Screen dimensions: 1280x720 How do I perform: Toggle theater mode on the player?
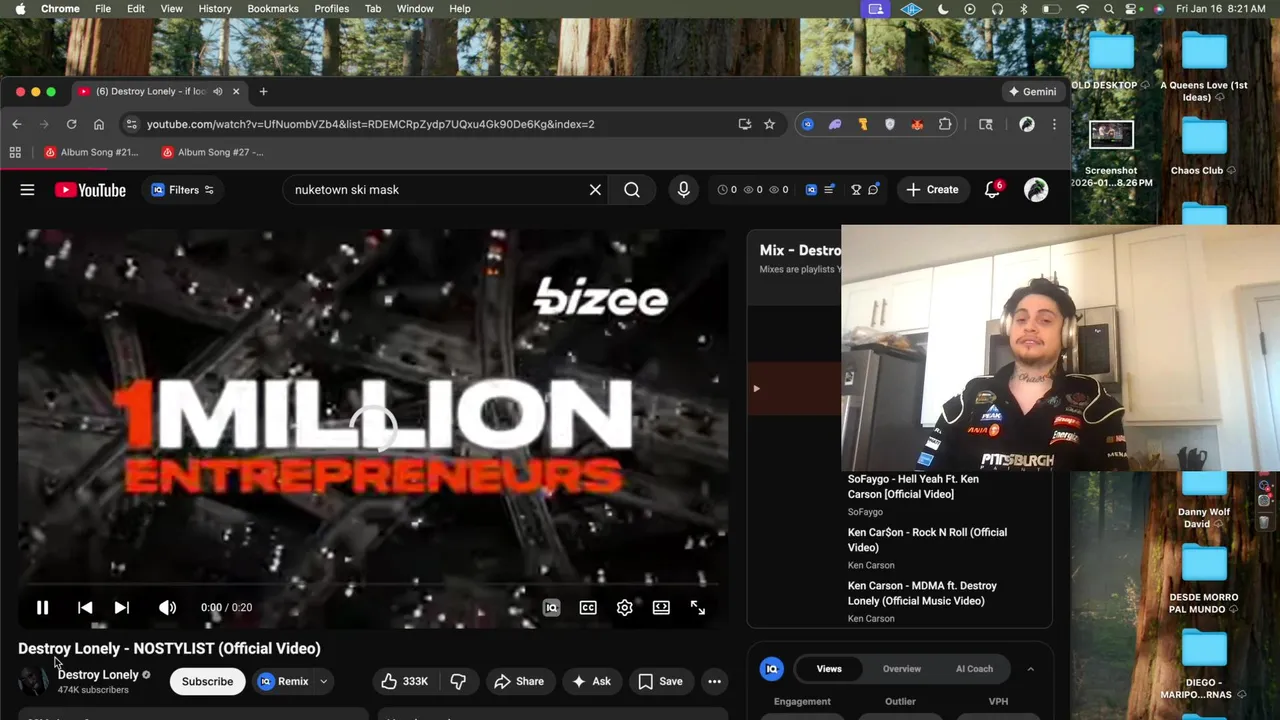point(661,607)
